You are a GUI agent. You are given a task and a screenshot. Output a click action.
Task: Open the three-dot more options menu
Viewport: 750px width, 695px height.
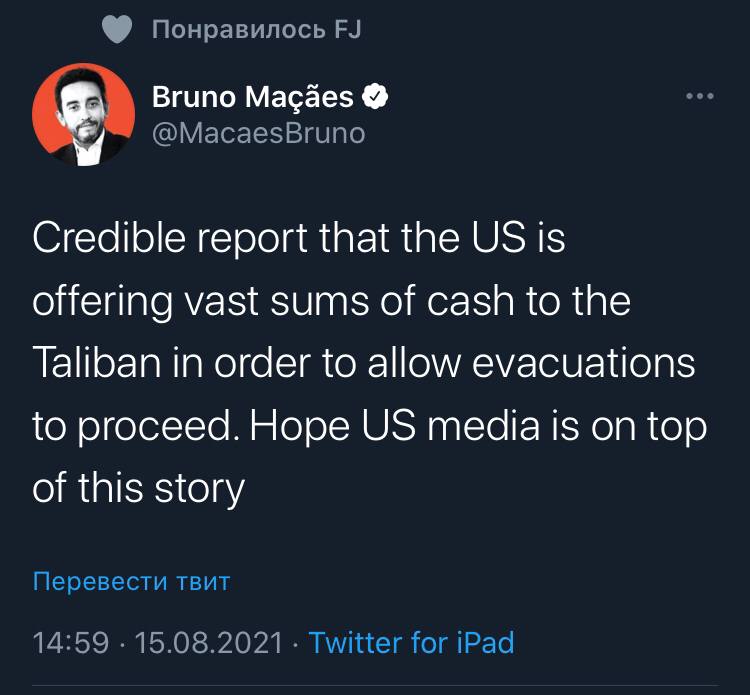point(699,97)
